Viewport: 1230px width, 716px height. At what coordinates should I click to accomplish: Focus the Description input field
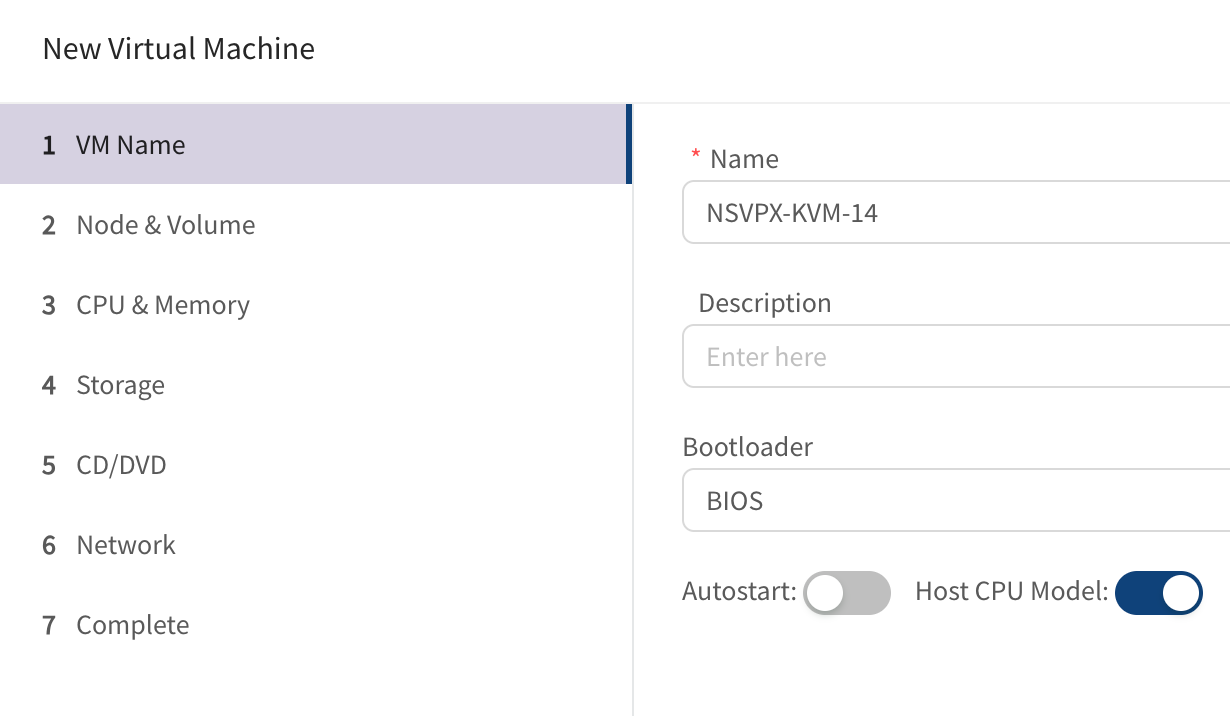pos(956,356)
